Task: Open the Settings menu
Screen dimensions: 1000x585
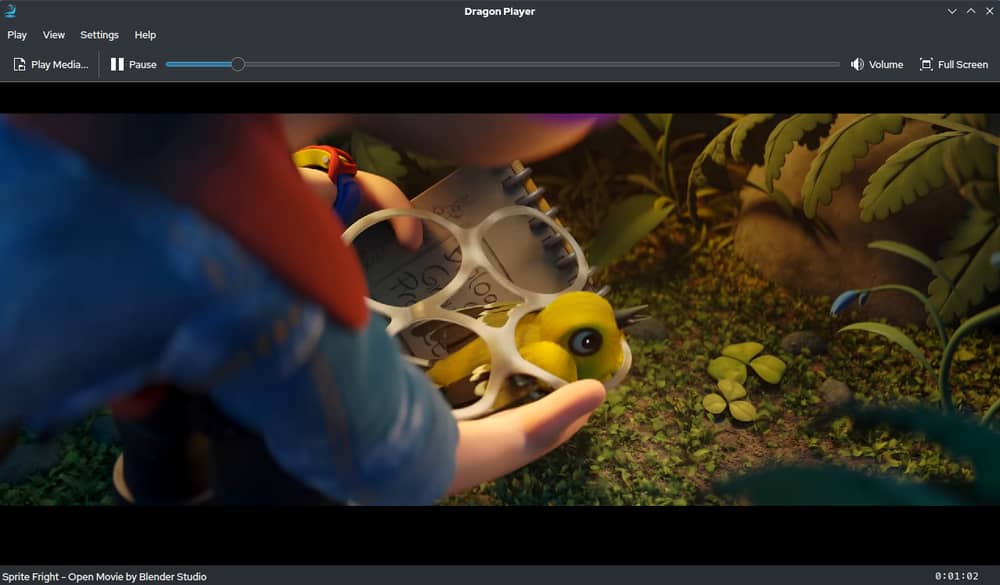Action: coord(99,35)
